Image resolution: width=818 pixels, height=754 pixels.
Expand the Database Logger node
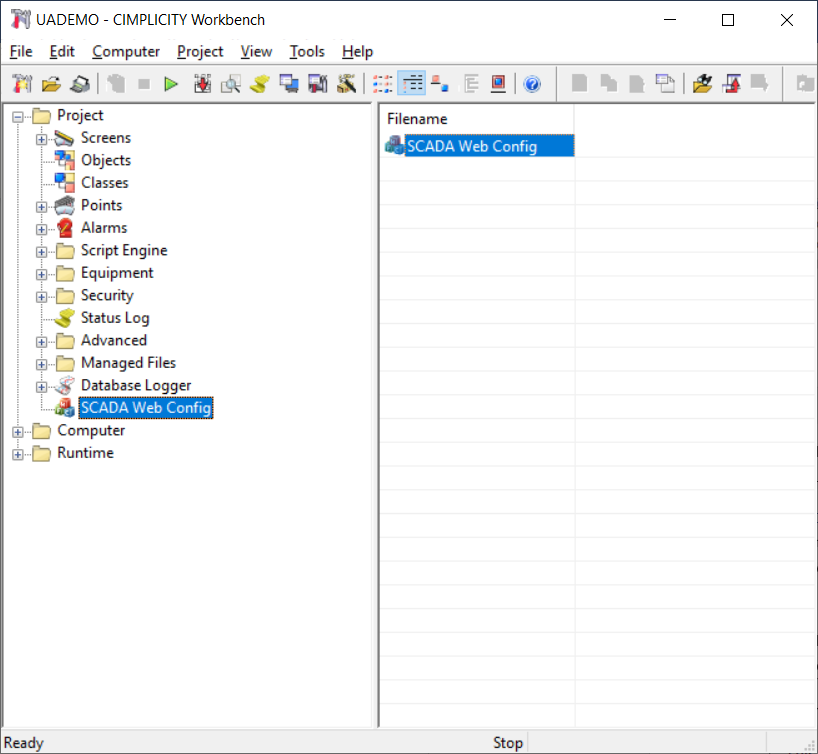(x=41, y=387)
